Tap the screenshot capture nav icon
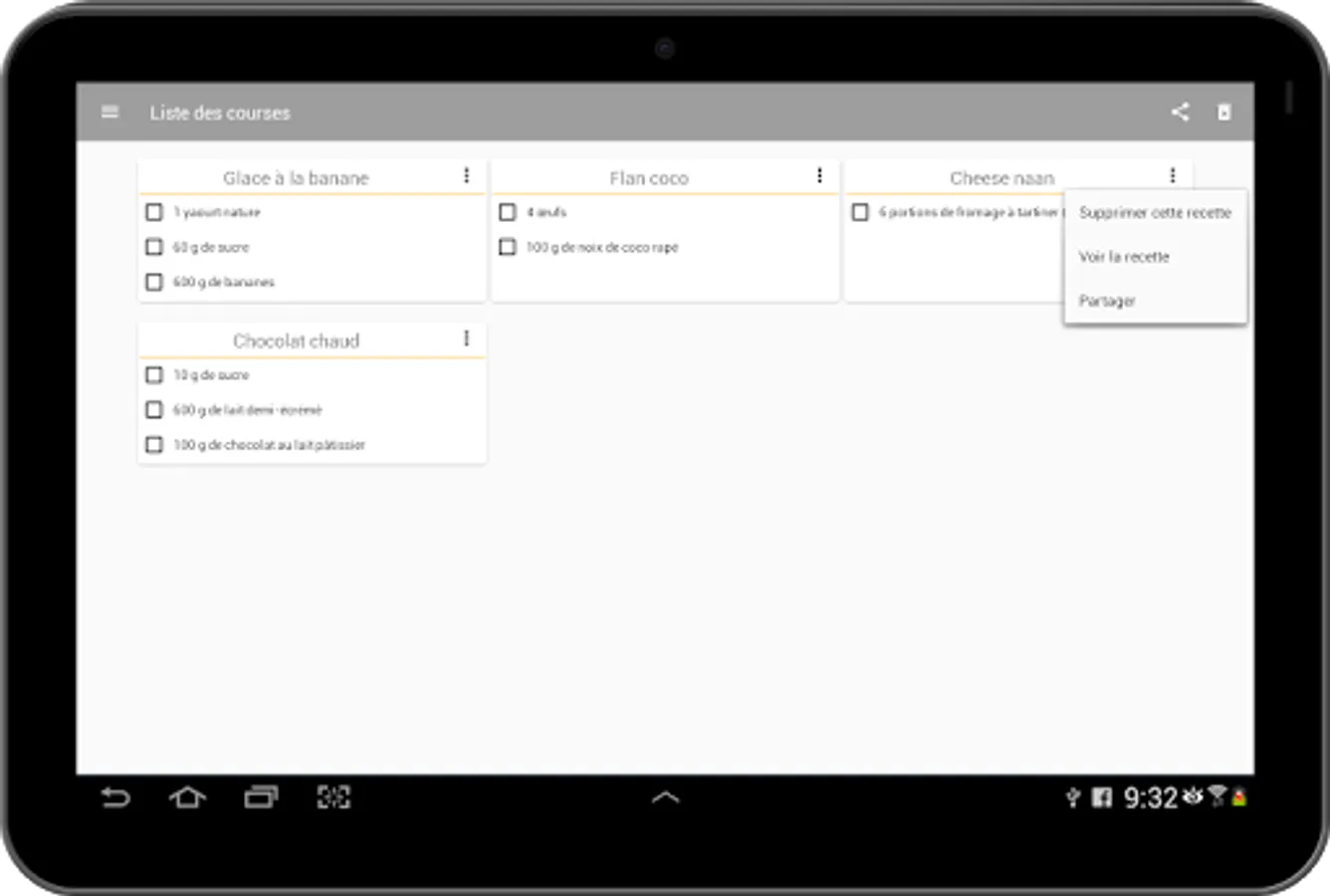This screenshot has height=896, width=1330. [x=333, y=797]
